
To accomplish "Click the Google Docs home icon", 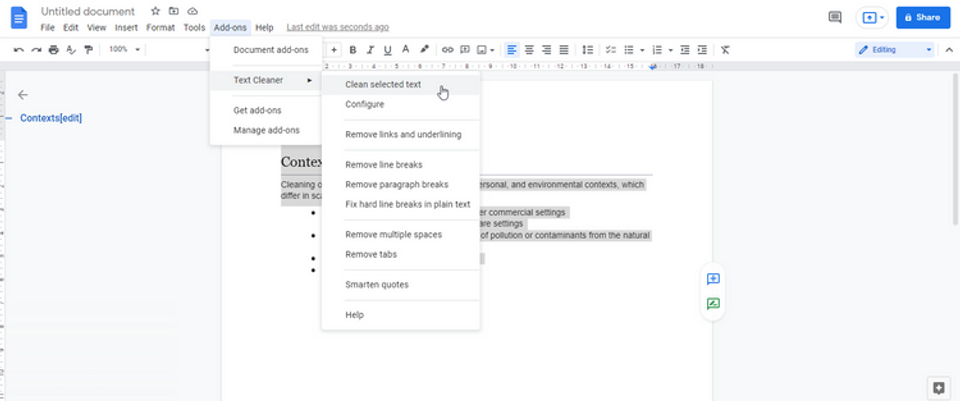I will (x=19, y=18).
